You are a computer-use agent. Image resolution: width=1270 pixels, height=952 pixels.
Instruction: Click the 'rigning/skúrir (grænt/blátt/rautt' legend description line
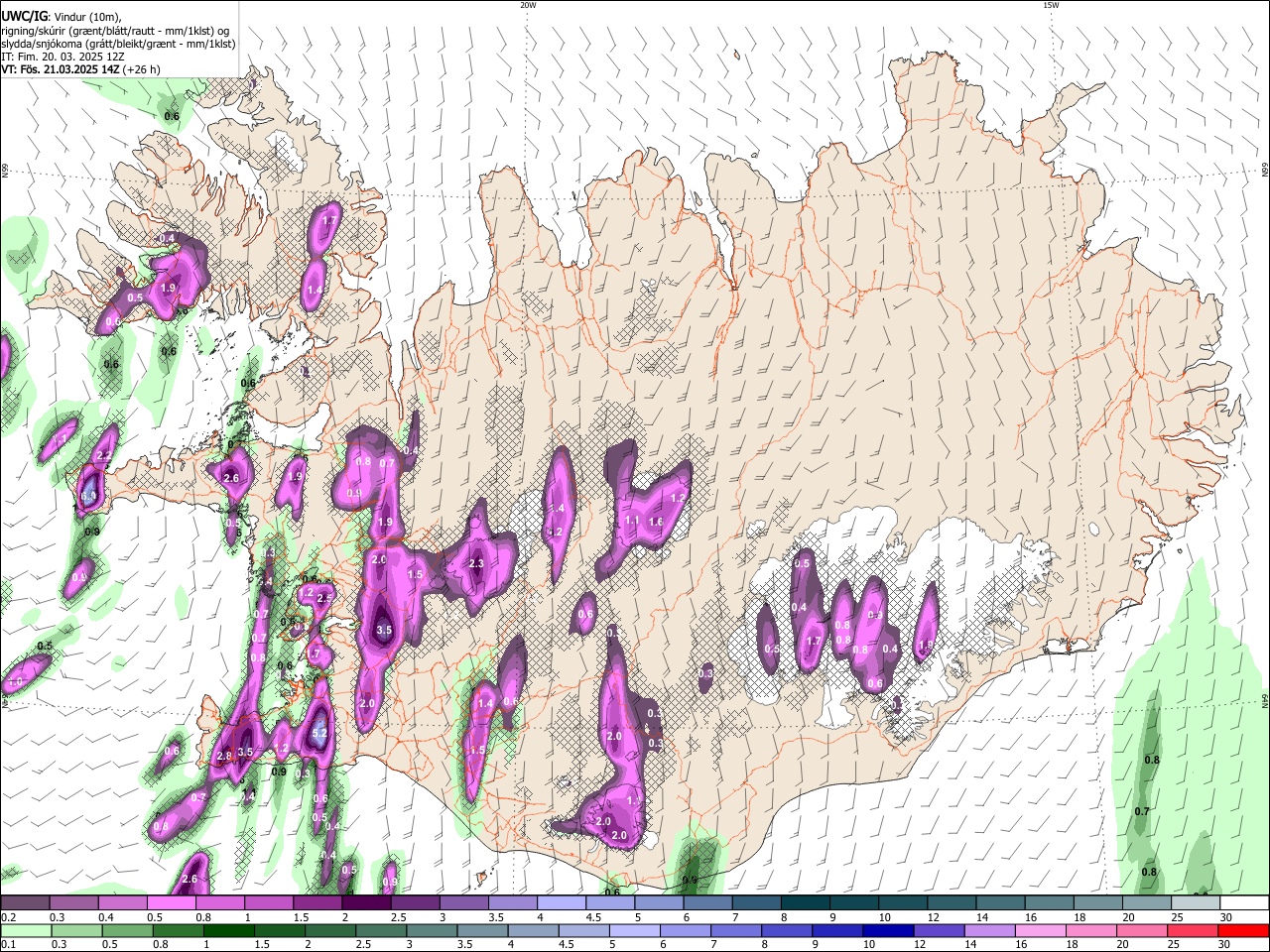tap(115, 31)
